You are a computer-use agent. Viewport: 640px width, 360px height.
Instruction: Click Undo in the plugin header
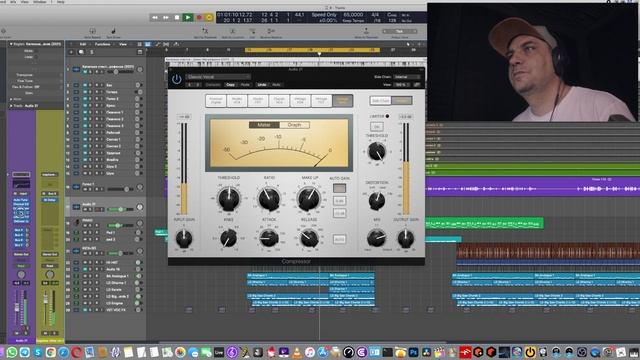262,84
